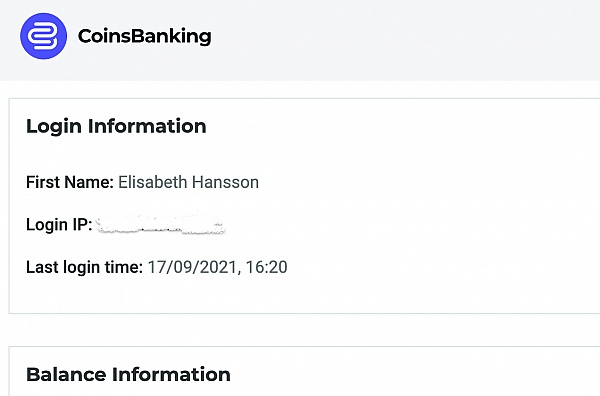This screenshot has height=396, width=600.
Task: Select the login time 16:20
Action: click(266, 267)
